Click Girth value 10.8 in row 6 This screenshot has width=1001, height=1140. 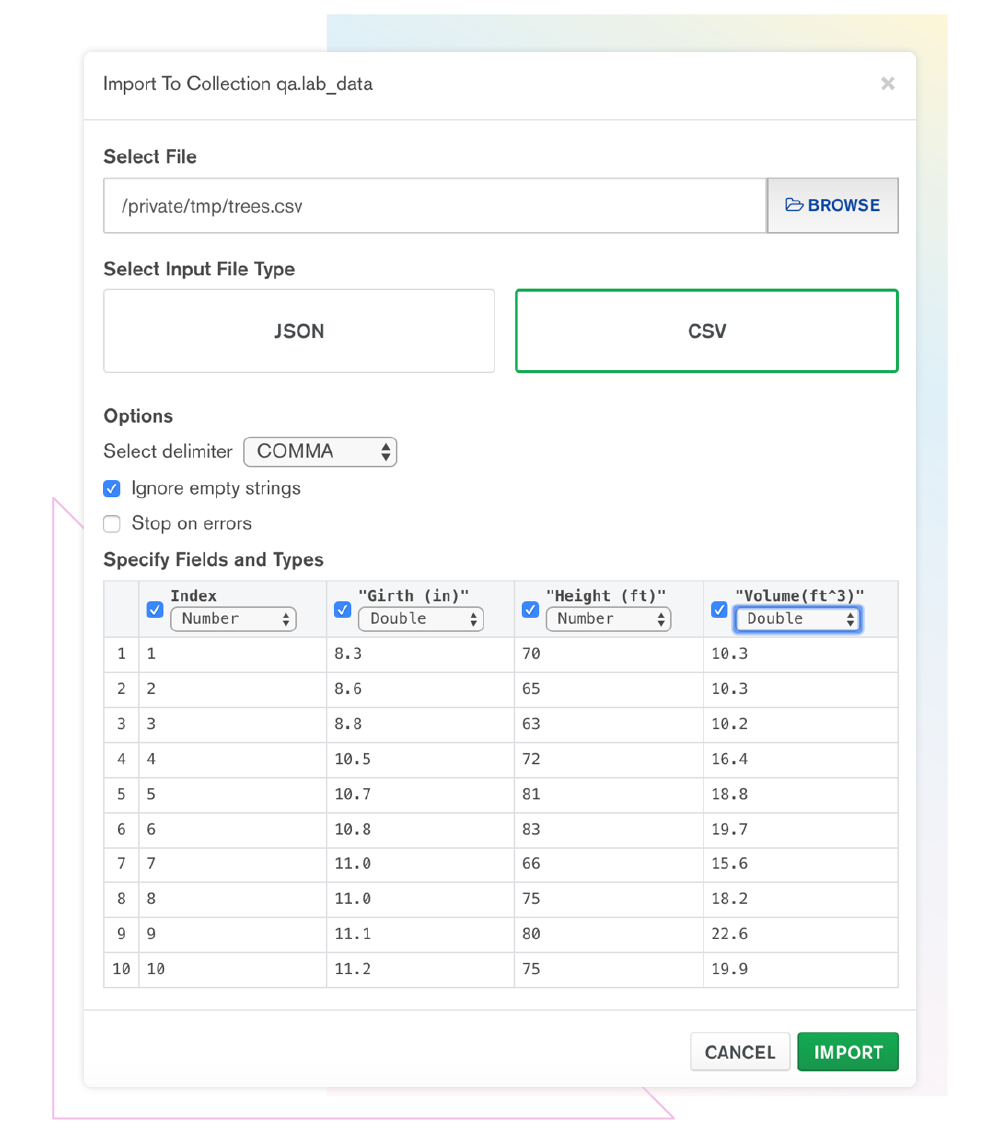(x=353, y=830)
